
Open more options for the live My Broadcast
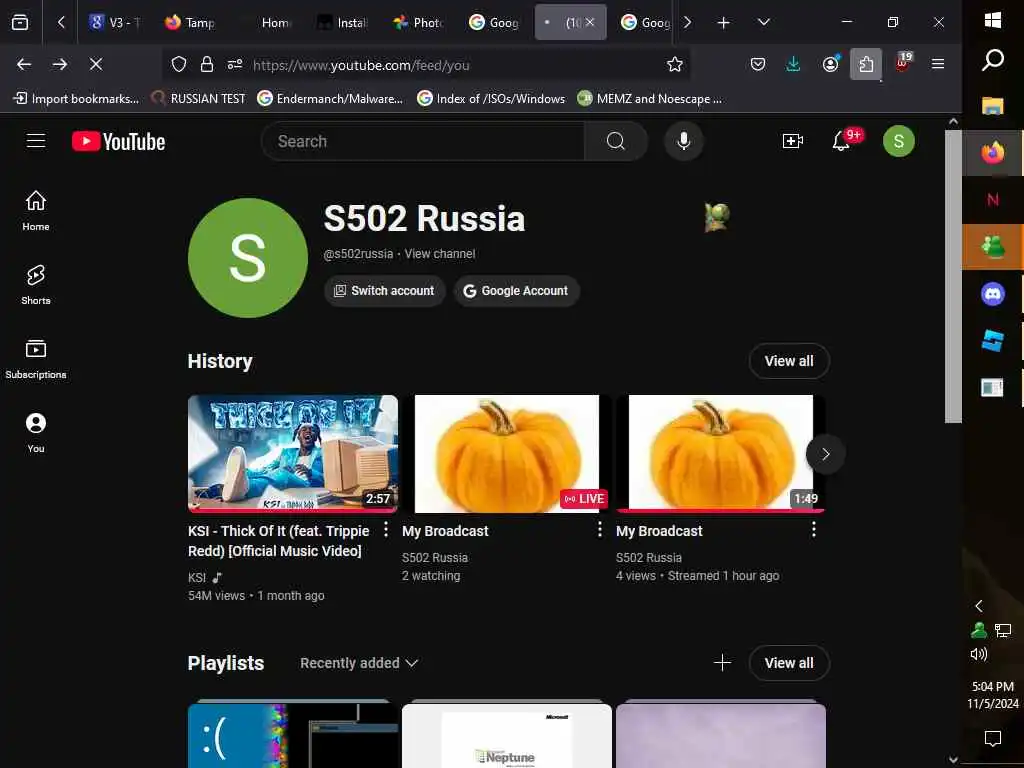tap(600, 530)
